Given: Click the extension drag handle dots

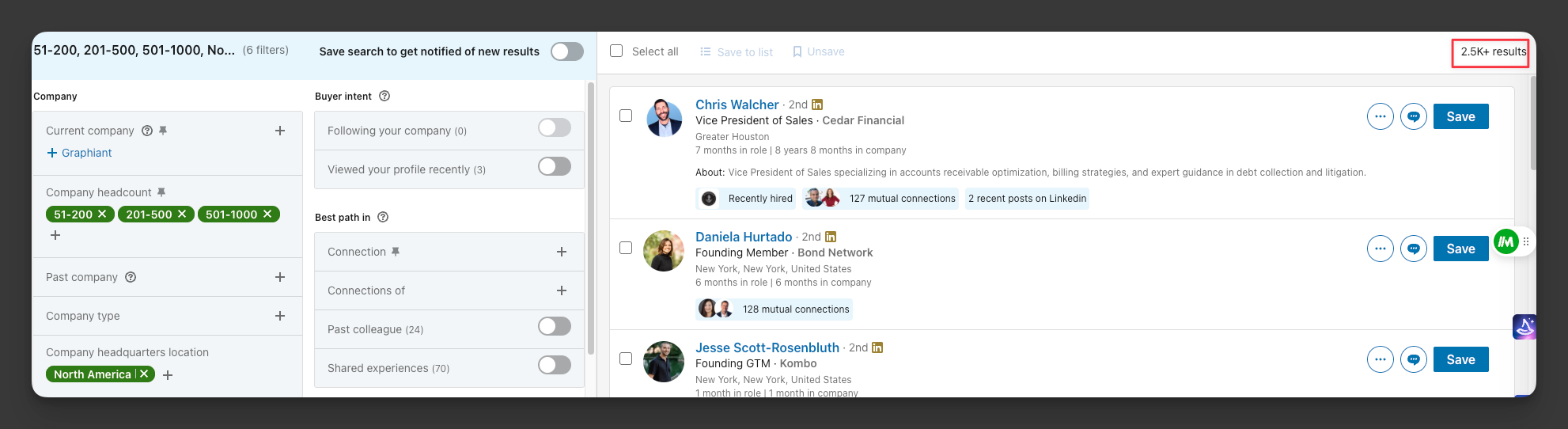Looking at the screenshot, I should [1526, 241].
